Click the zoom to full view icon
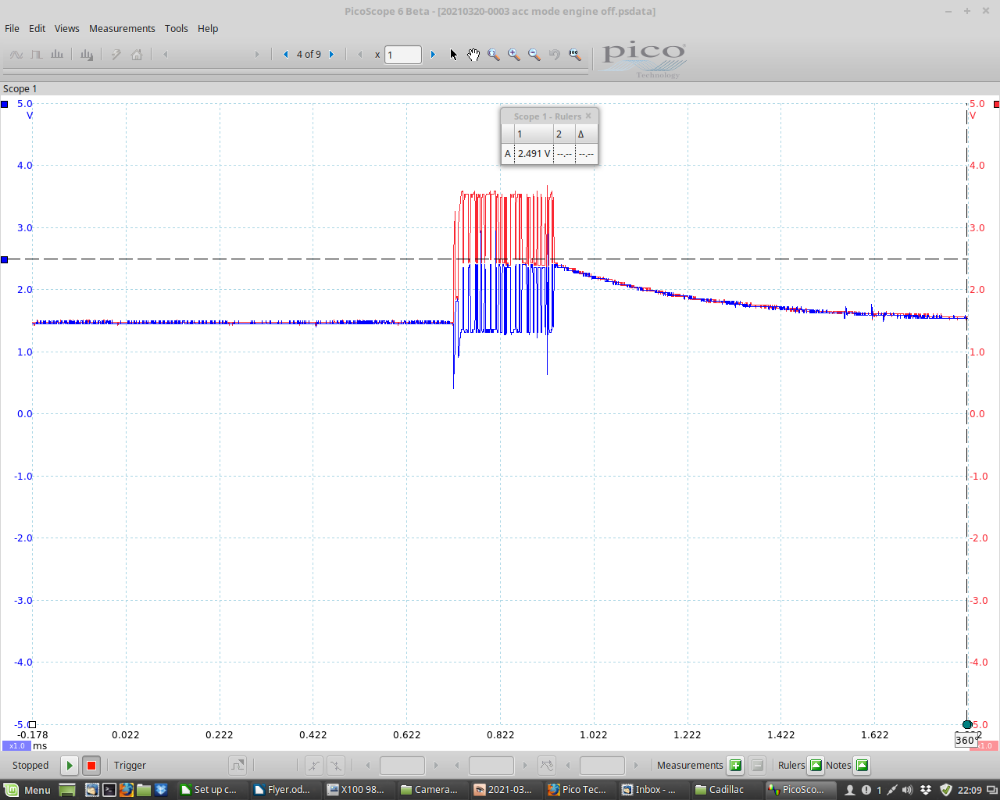Viewport: 1000px width, 800px height. pos(574,55)
